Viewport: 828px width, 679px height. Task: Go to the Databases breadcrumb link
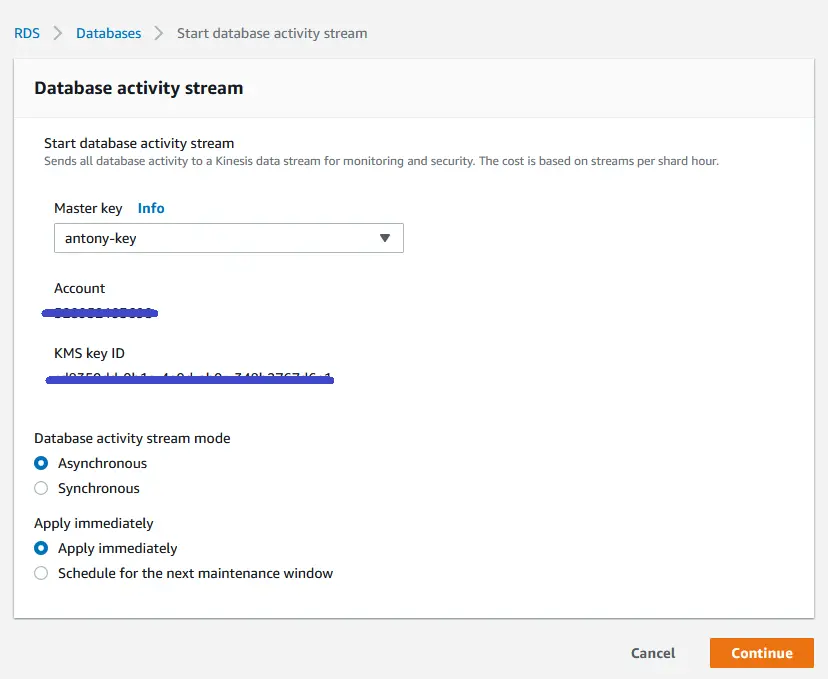coord(108,33)
